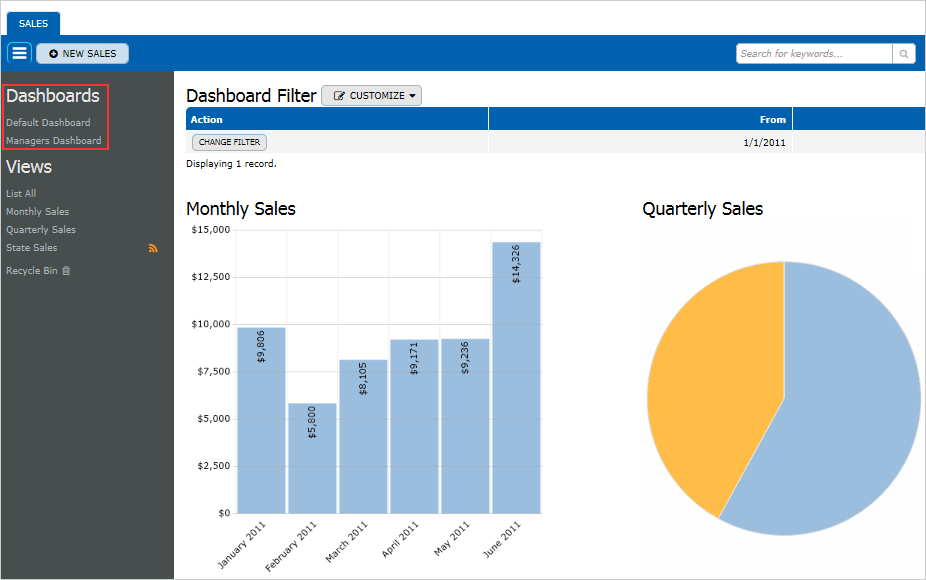The width and height of the screenshot is (926, 580).
Task: Select the Quarterly Sales view in sidebar
Action: click(x=41, y=230)
